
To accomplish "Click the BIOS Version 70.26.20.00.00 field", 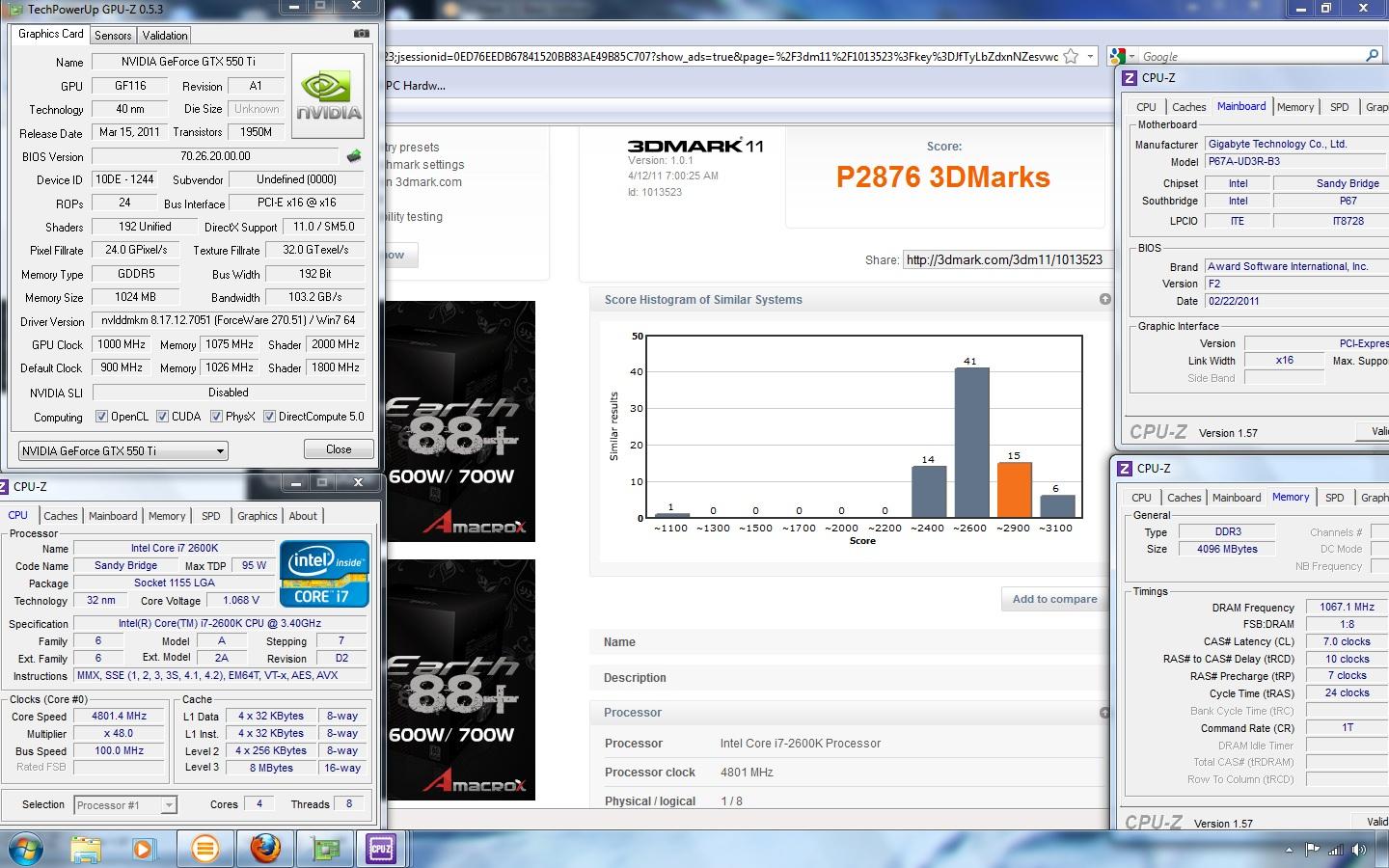I will pyautogui.click(x=215, y=156).
